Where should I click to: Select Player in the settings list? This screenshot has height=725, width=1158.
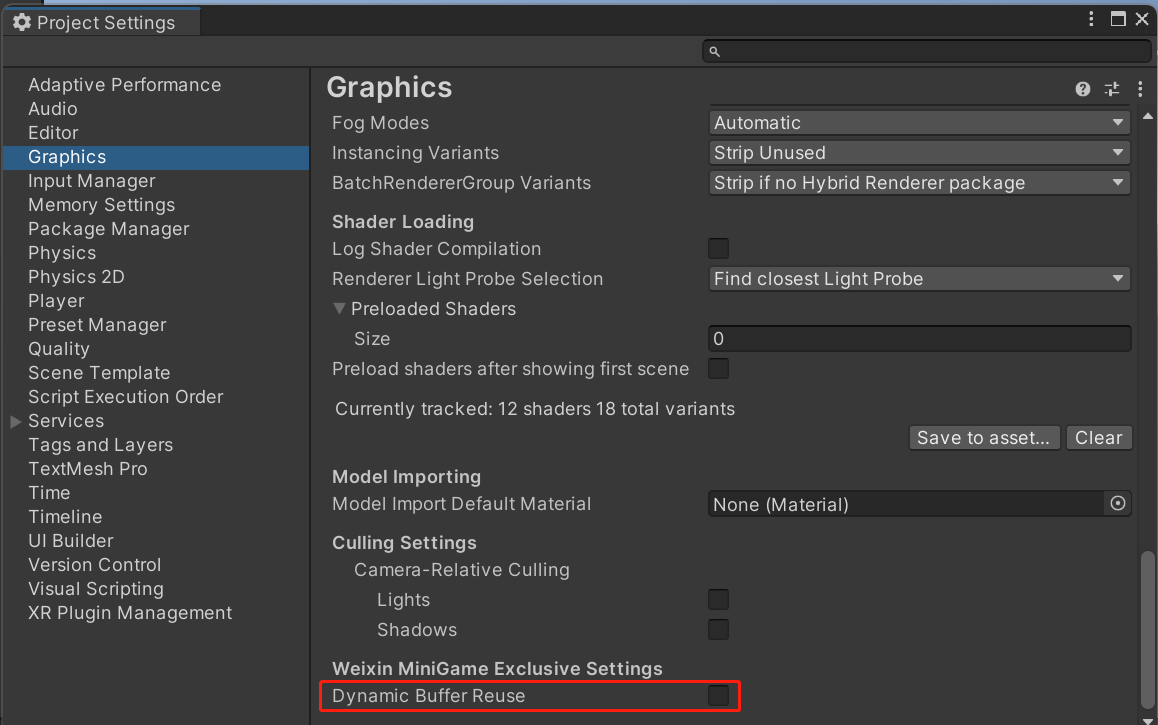click(56, 301)
